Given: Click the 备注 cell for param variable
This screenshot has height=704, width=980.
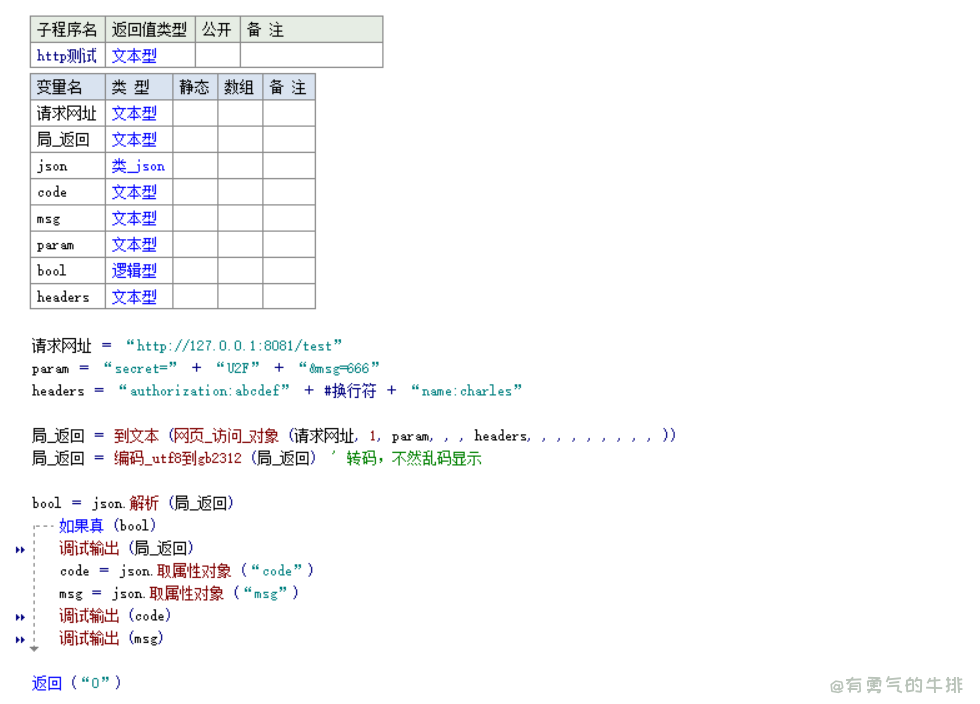Looking at the screenshot, I should click(x=288, y=245).
